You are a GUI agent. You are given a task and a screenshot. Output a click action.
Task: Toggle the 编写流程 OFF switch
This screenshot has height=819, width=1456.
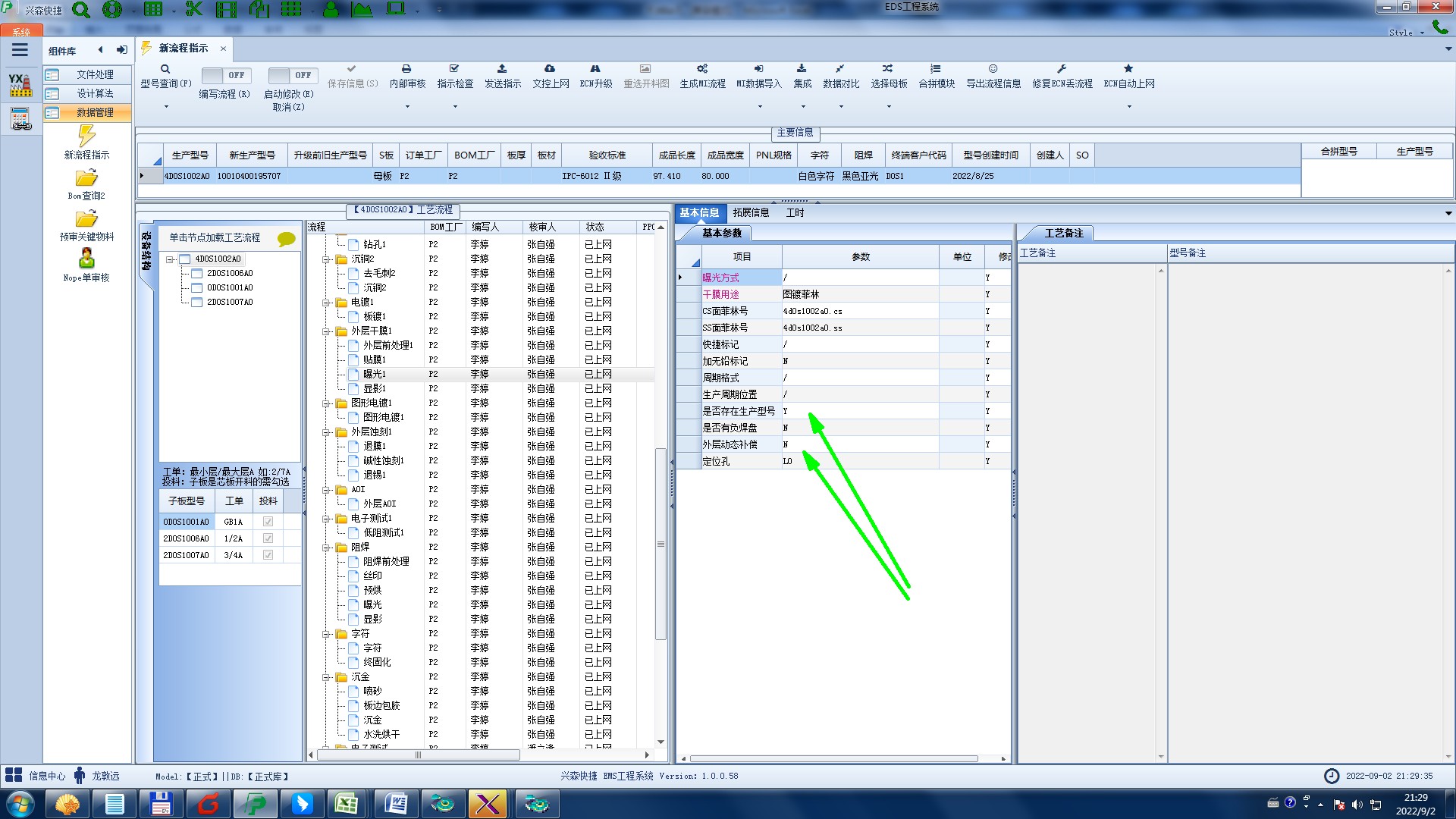[x=224, y=75]
